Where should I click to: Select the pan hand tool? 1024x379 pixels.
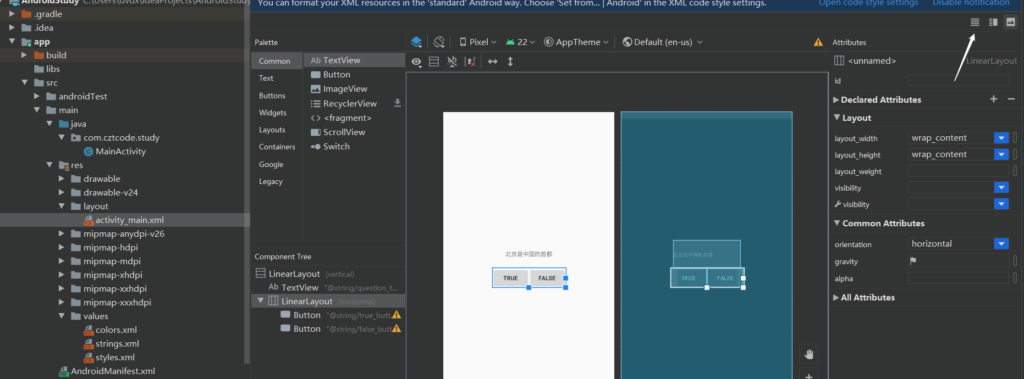tap(809, 355)
